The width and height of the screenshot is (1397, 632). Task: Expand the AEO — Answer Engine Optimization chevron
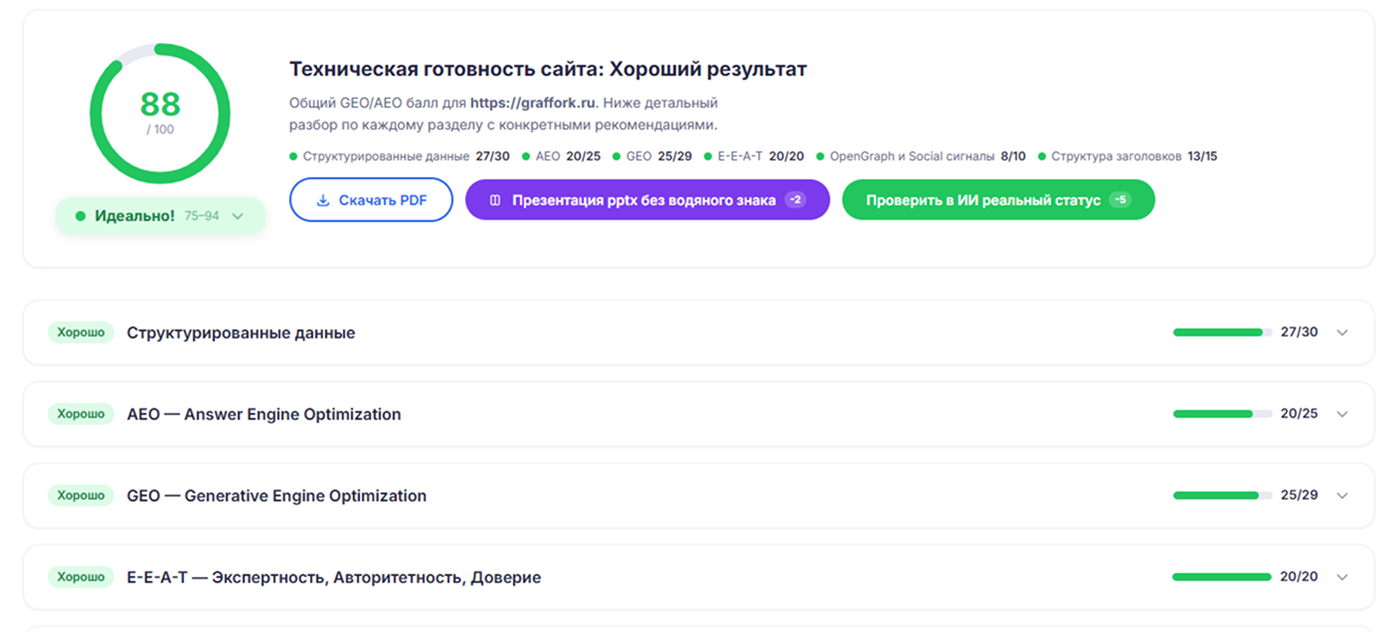click(1342, 414)
